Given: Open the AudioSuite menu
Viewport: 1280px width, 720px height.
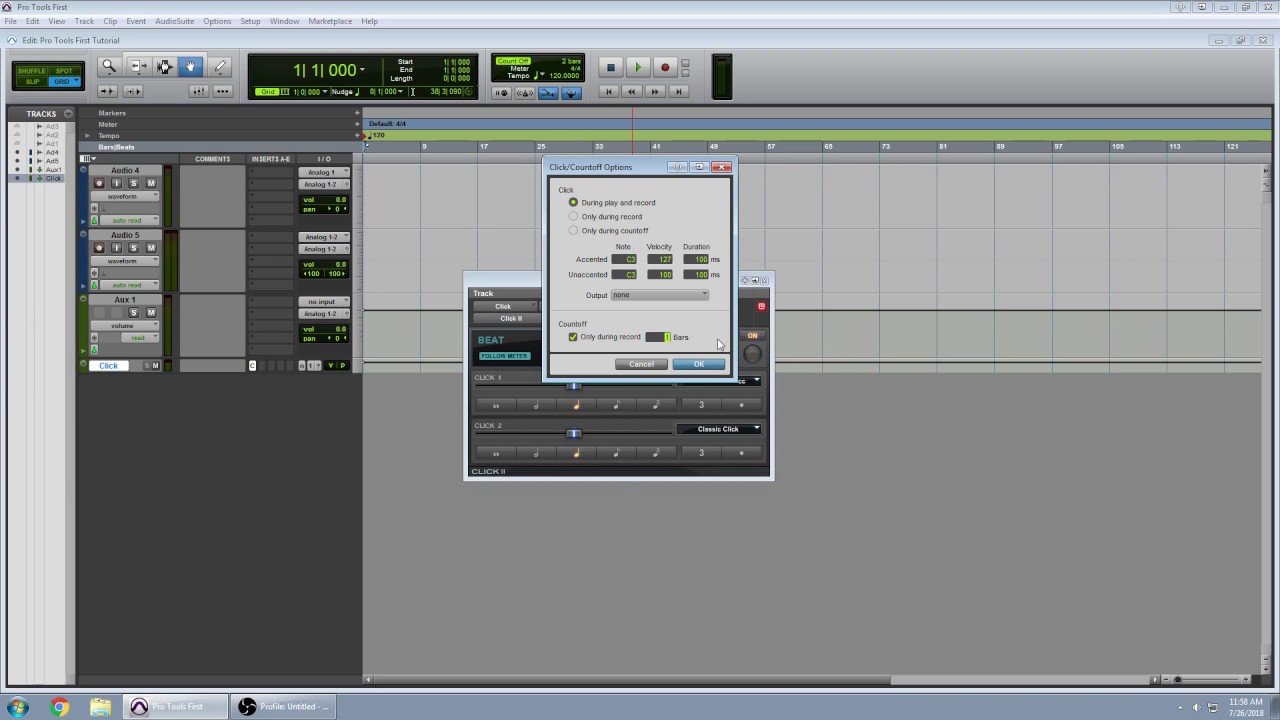Looking at the screenshot, I should click(x=175, y=21).
